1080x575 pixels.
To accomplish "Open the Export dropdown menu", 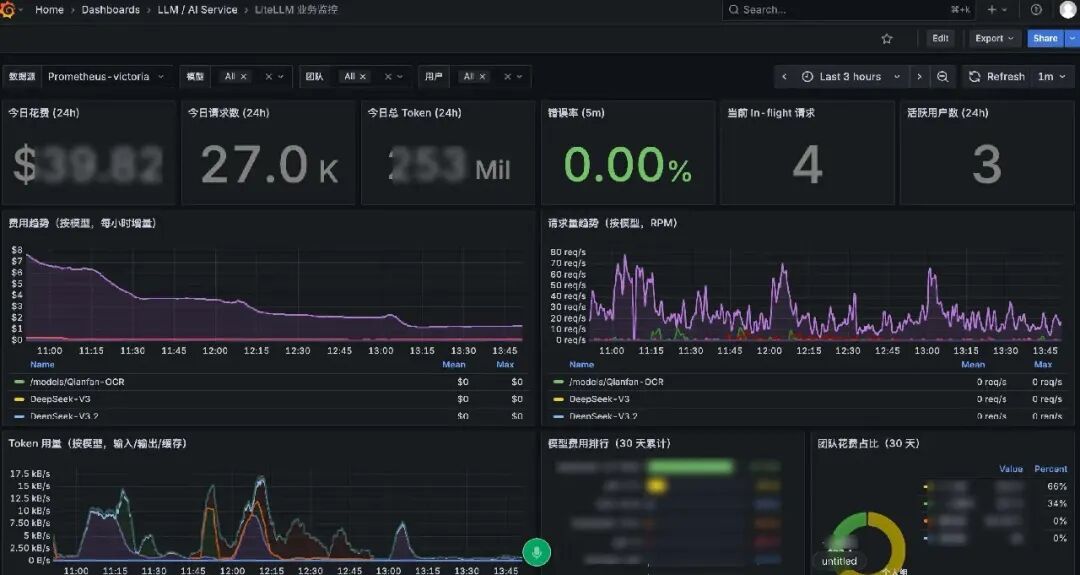I will click(995, 39).
